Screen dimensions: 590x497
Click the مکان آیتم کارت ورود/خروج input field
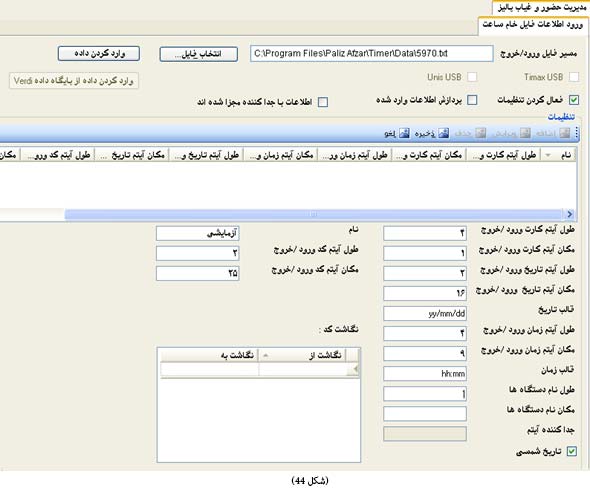(425, 253)
